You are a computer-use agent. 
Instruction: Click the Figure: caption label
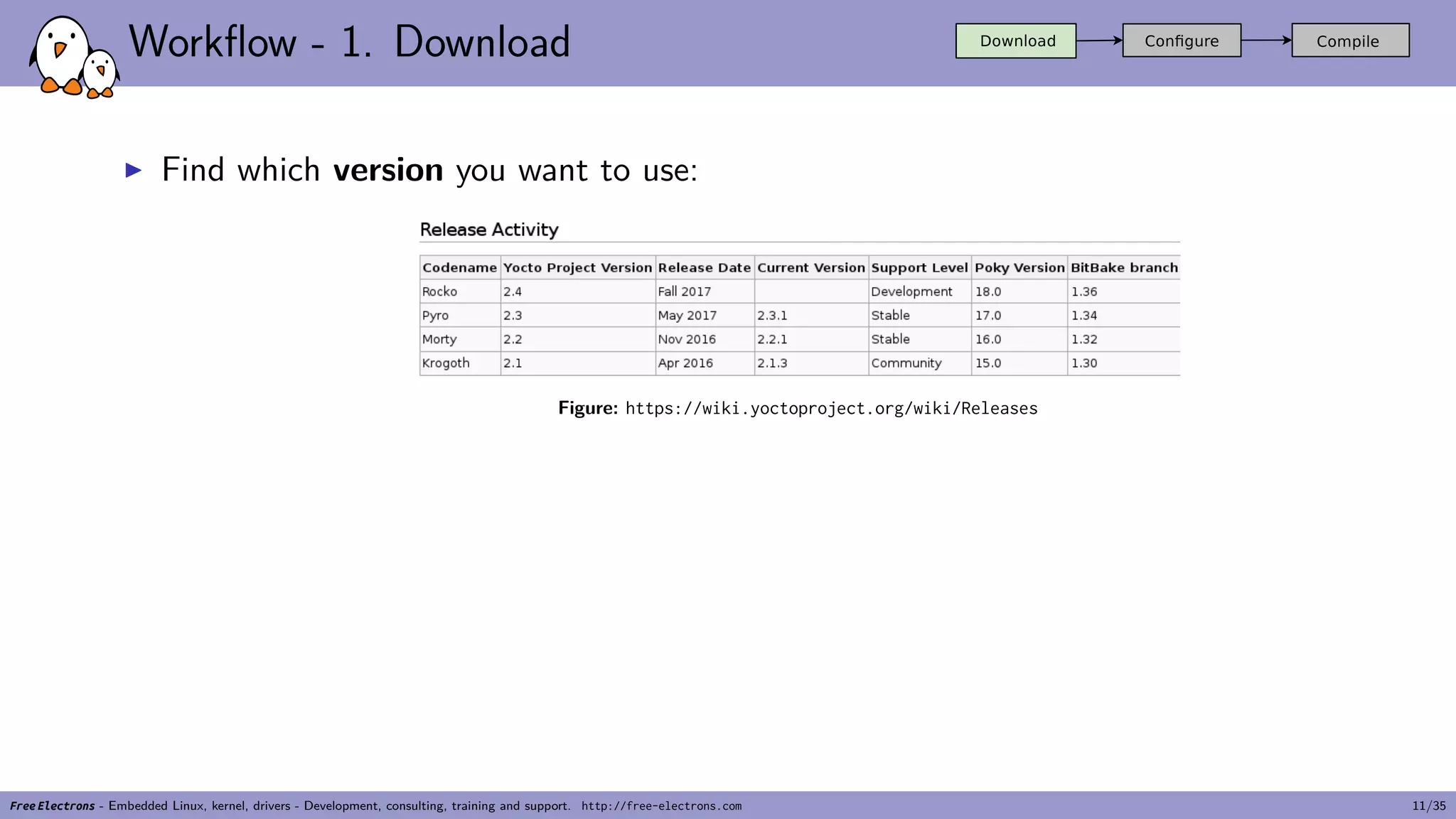(588, 407)
